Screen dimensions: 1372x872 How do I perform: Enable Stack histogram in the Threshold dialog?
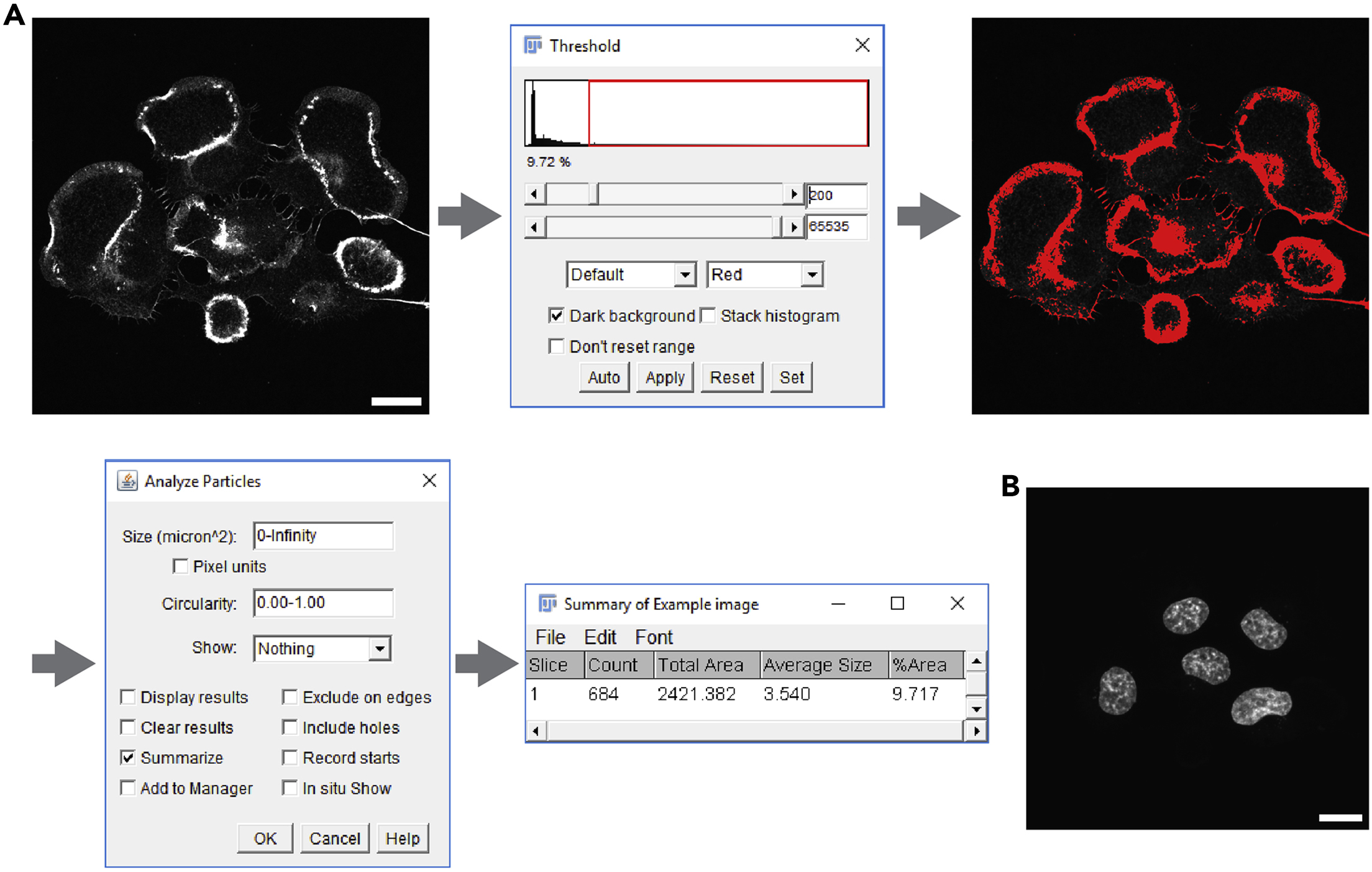(708, 316)
